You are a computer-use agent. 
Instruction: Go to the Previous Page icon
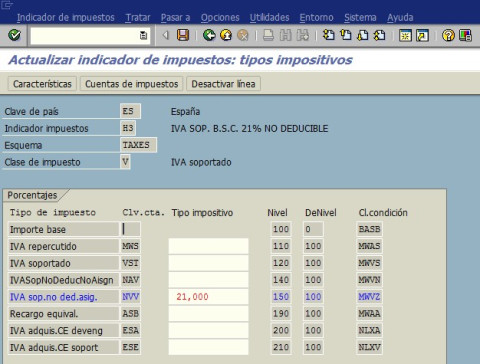click(346, 35)
